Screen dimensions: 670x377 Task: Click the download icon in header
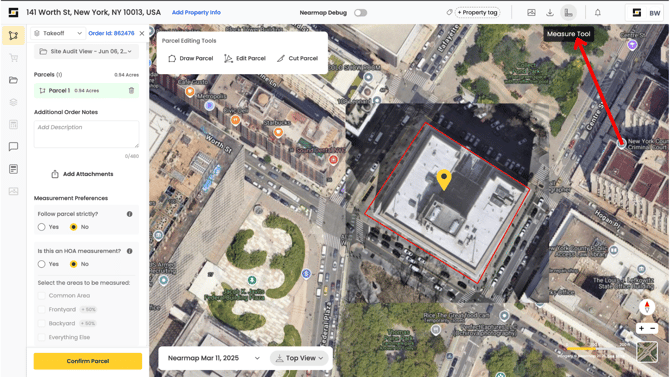click(x=550, y=13)
